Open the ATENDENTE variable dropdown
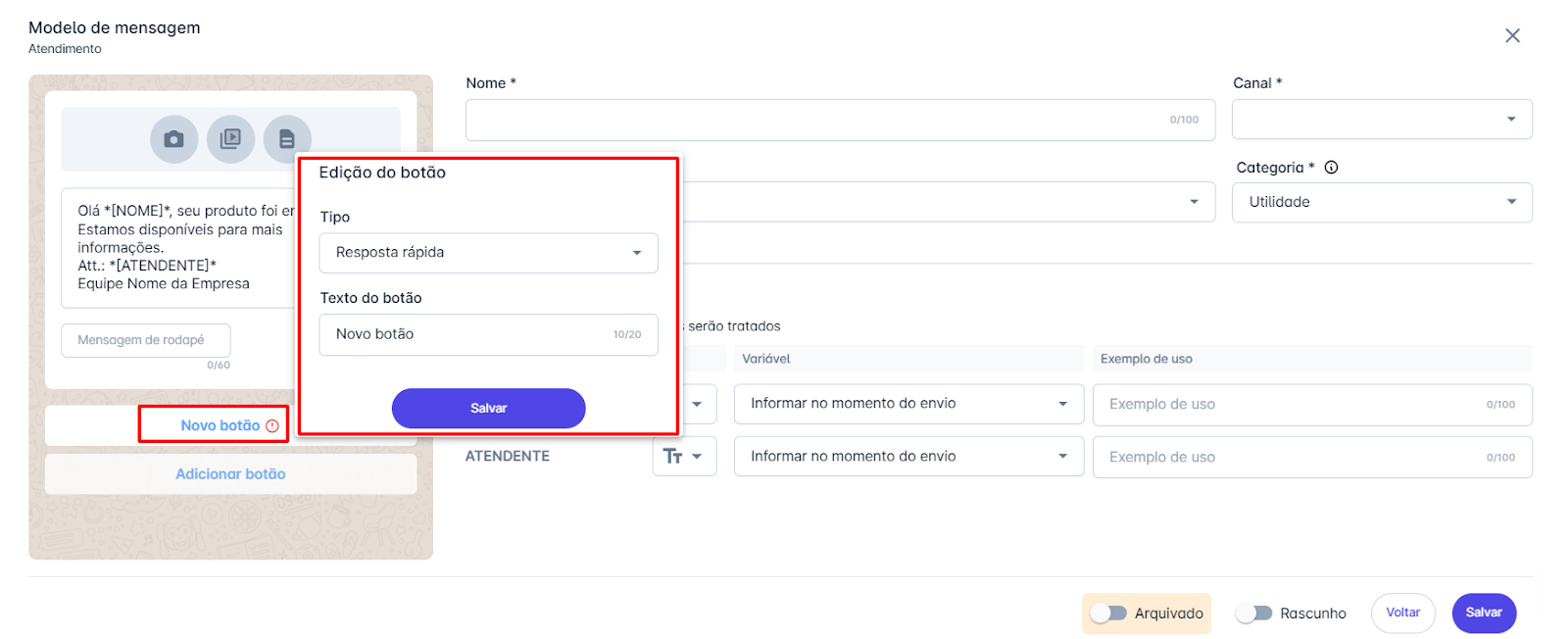This screenshot has height=639, width=1568. point(907,456)
